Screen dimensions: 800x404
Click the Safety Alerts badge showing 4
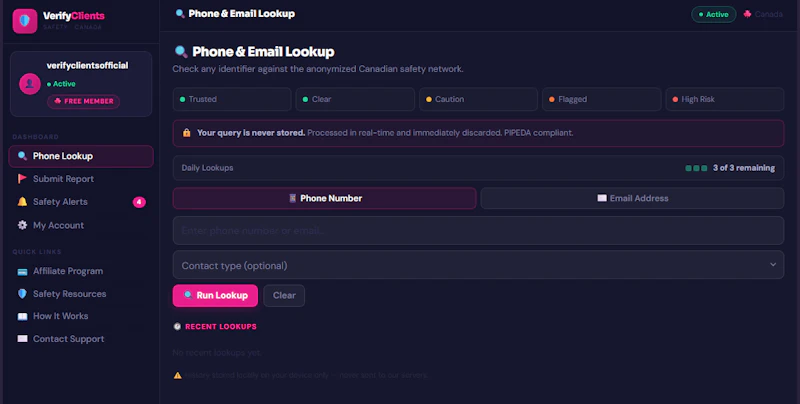(139, 202)
